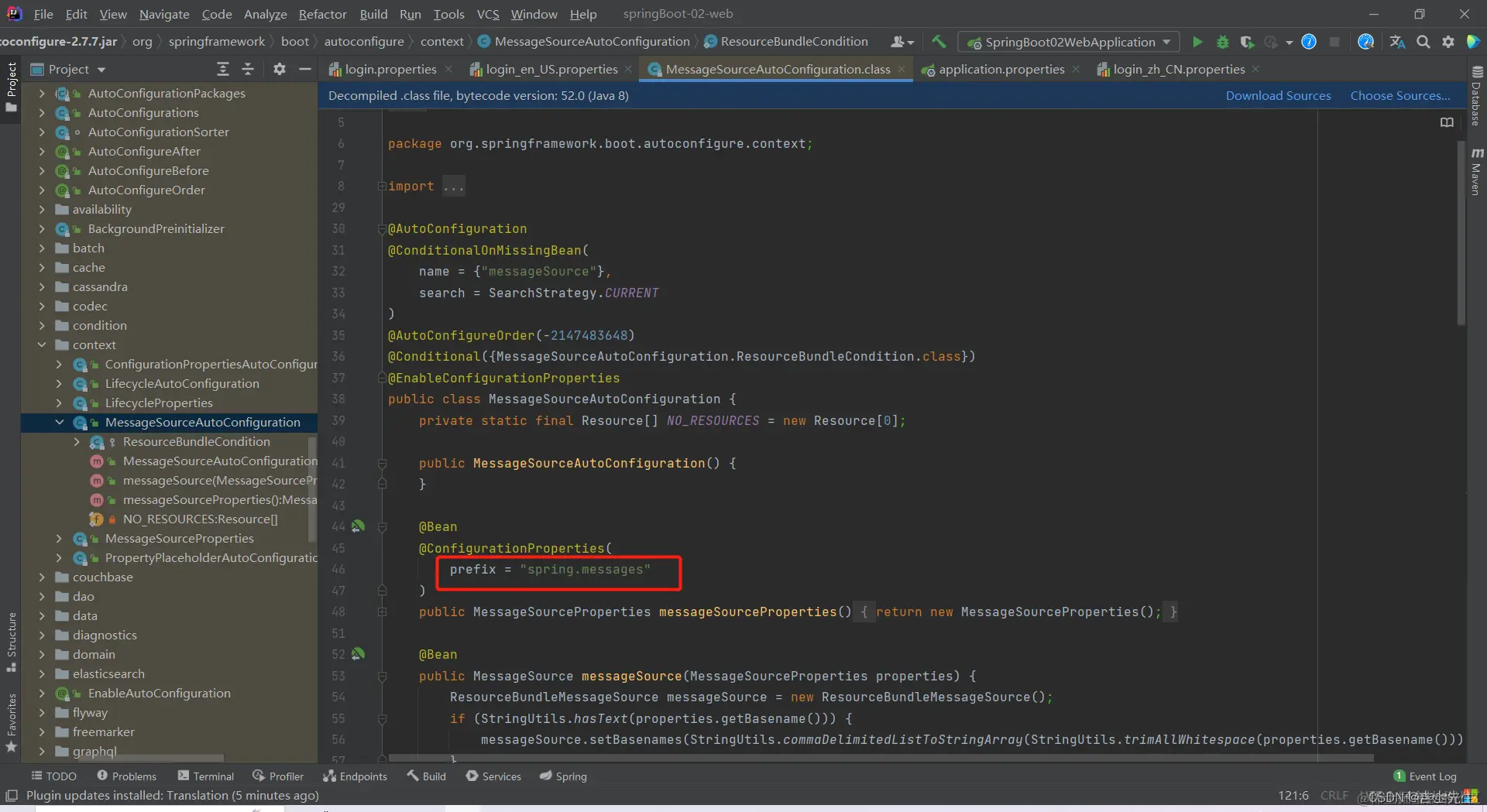The height and width of the screenshot is (812, 1487).
Task: Run SpringBoot02WebApplication with the green play icon
Action: point(1197,42)
